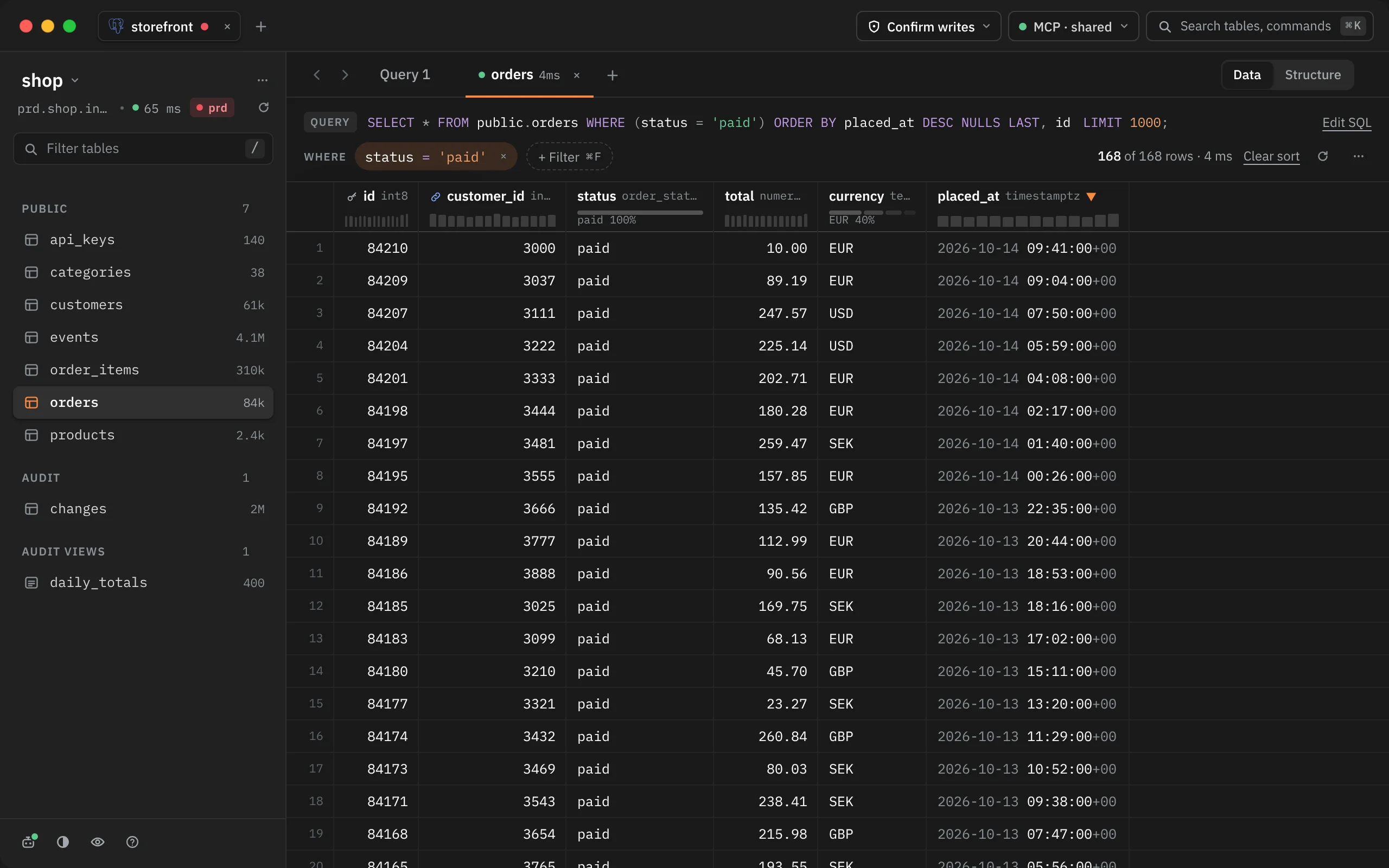The width and height of the screenshot is (1389, 868).
Task: Open the help question mark icon
Action: coord(132,841)
